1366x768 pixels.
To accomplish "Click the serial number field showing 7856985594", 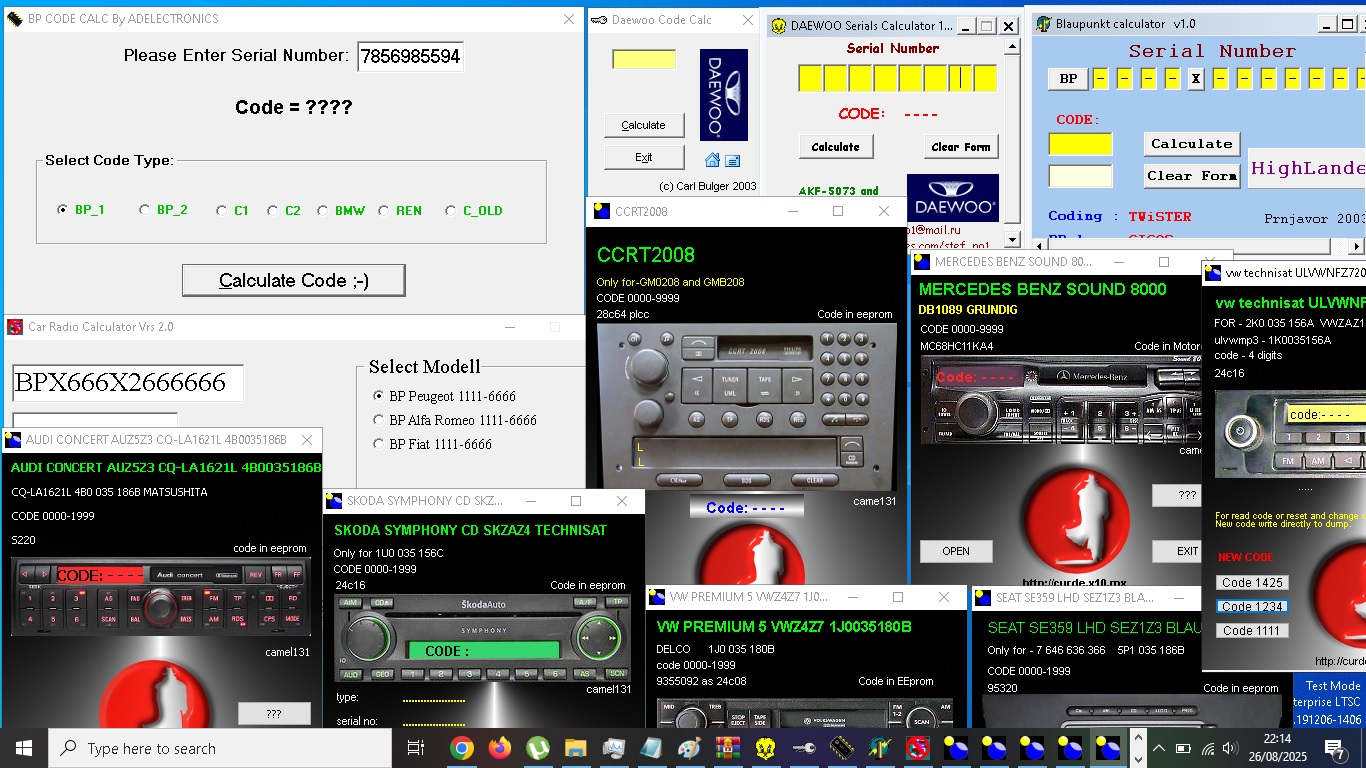I will pyautogui.click(x=410, y=56).
